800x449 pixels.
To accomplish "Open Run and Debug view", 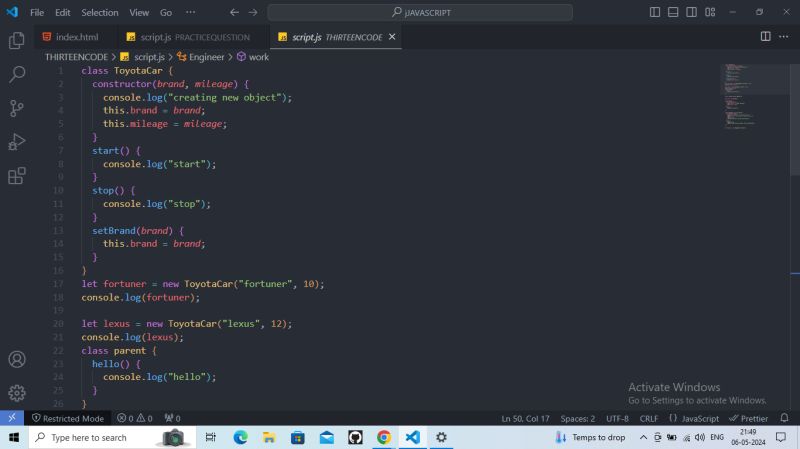I will pos(16,142).
